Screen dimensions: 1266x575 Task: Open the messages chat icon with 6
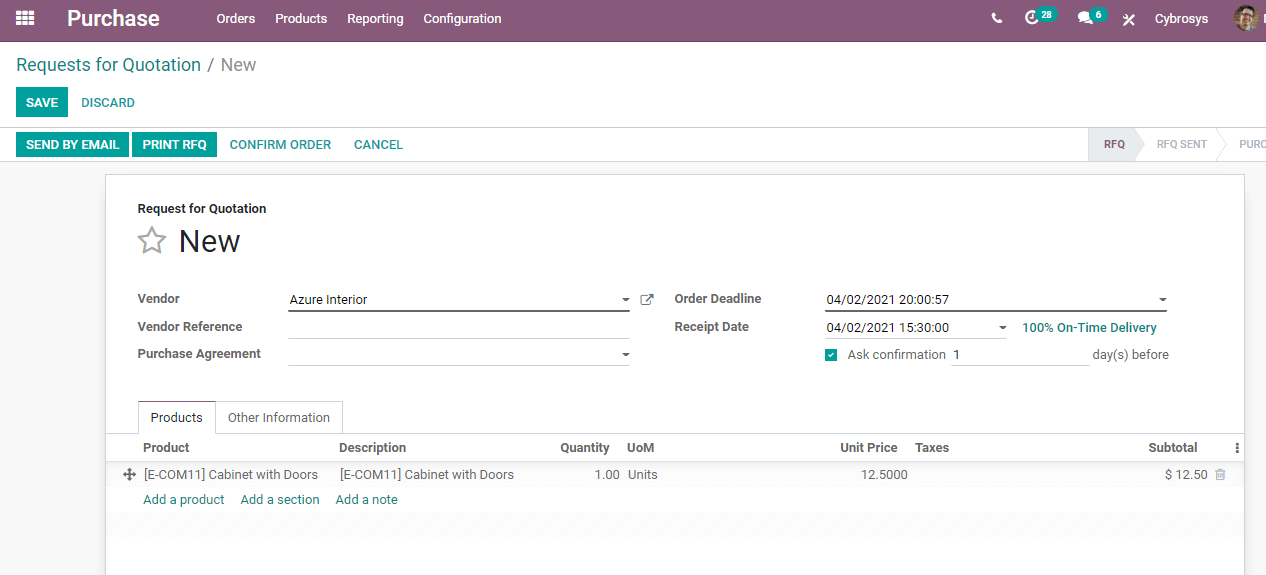(x=1091, y=17)
